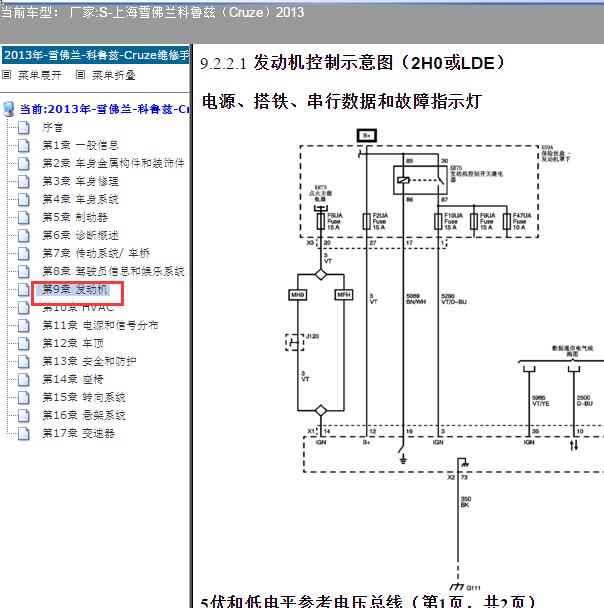Click the MFH connector box in schematic
604x608 pixels.
tap(344, 295)
